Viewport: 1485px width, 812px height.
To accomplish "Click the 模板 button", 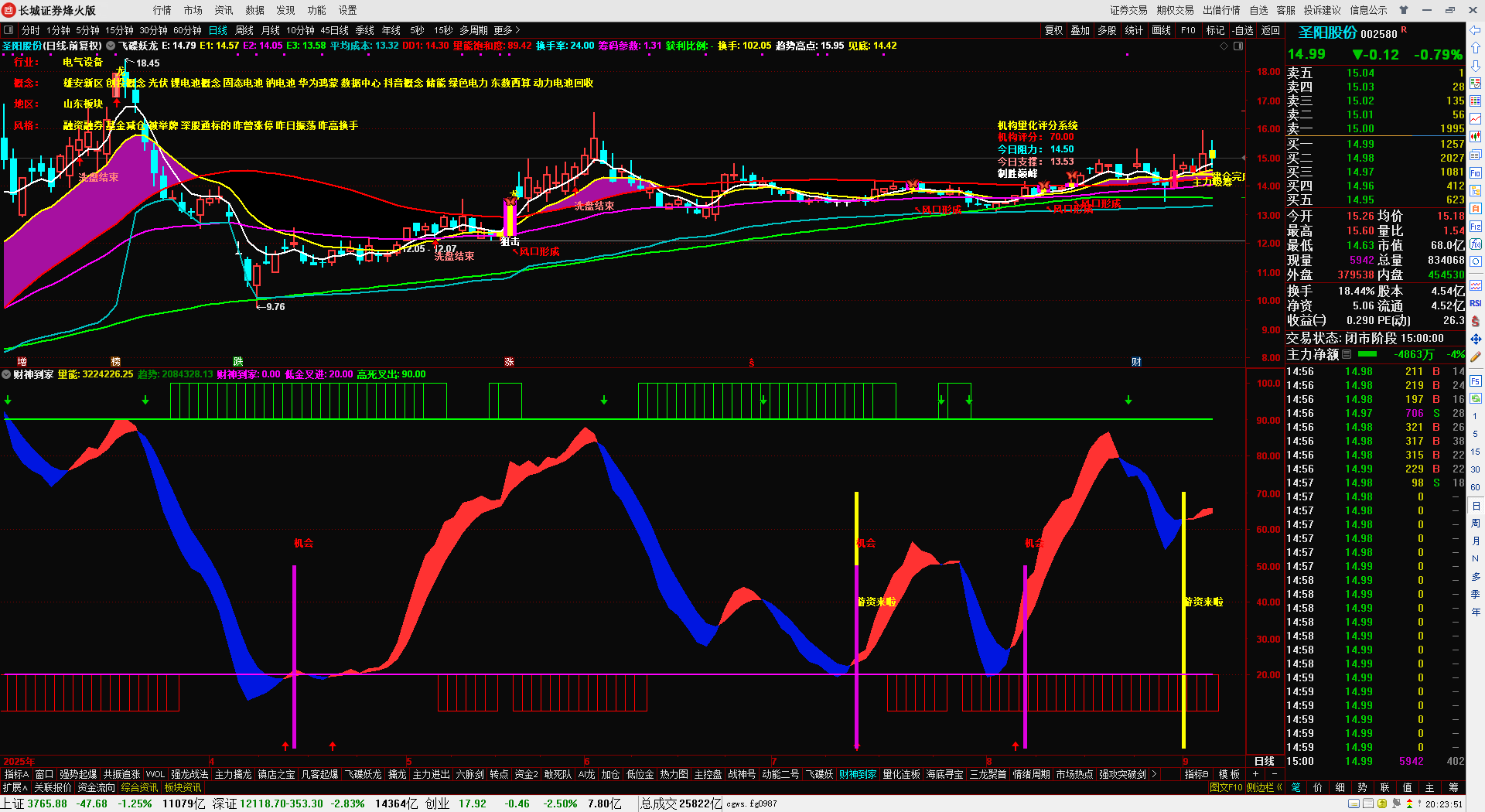I will pos(1229,774).
